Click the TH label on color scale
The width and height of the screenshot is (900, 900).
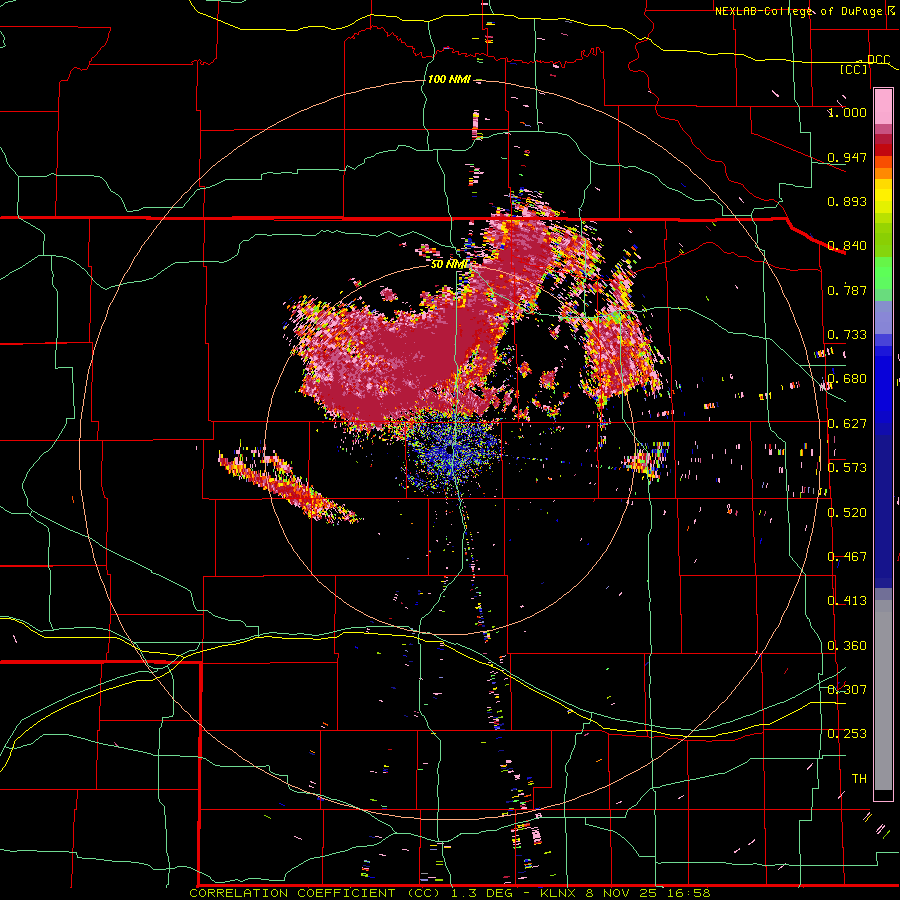(859, 779)
